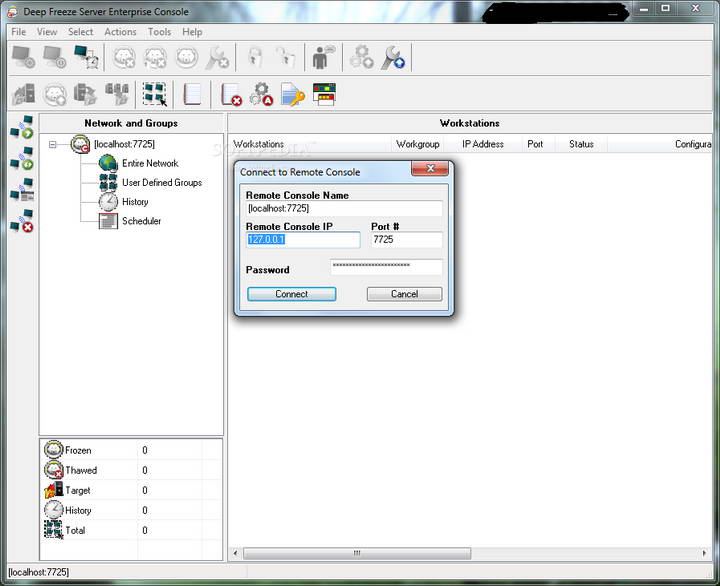
Task: Select the [localhost:7725] console node
Action: pyautogui.click(x=124, y=144)
